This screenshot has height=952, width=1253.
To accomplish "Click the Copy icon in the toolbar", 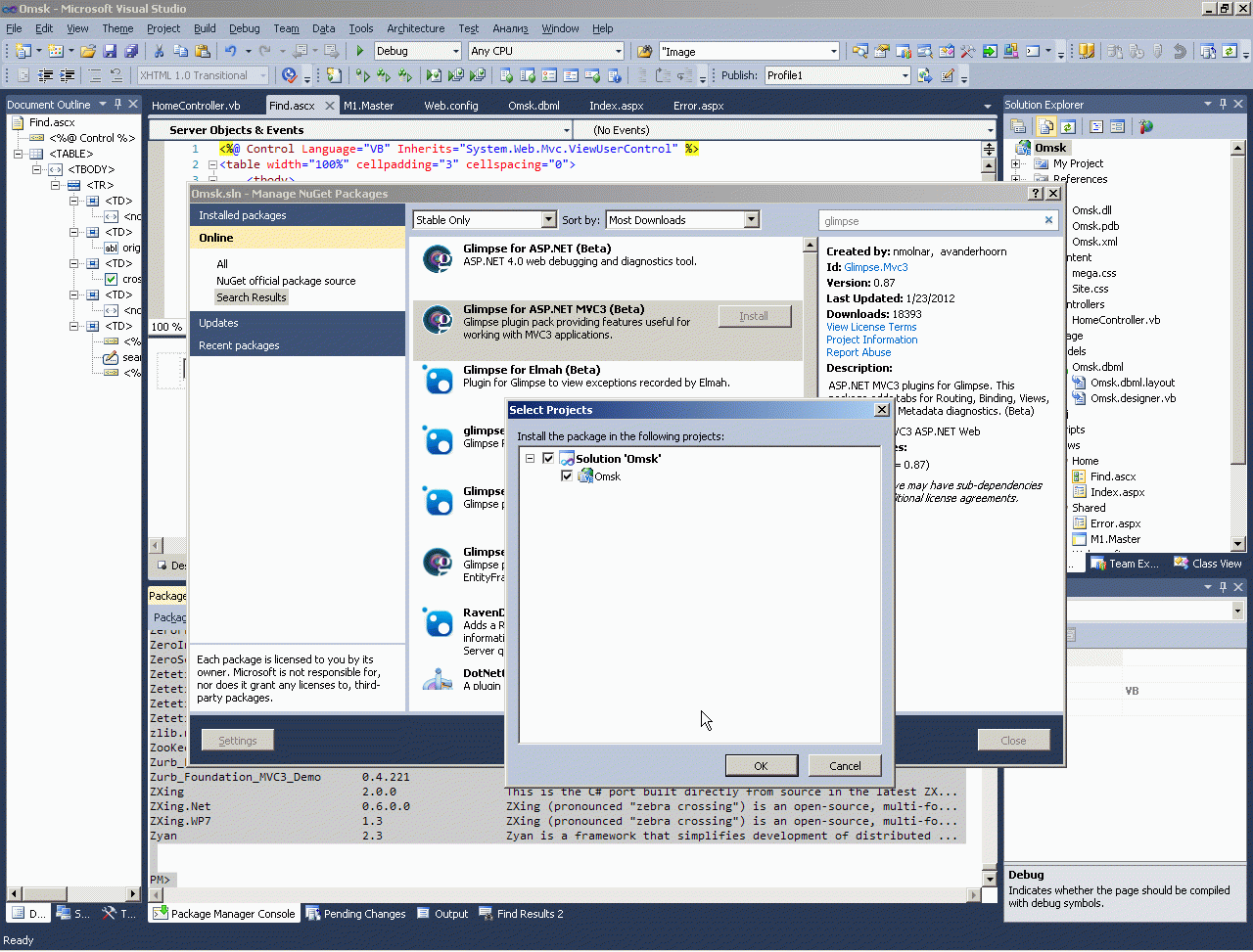I will point(181,51).
